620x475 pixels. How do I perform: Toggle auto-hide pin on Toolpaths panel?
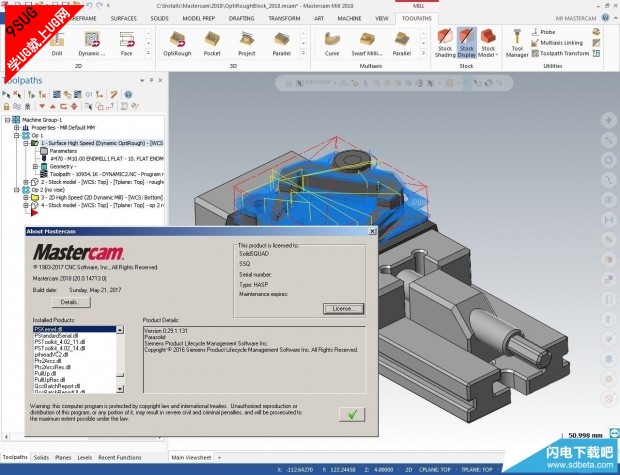tap(151, 80)
